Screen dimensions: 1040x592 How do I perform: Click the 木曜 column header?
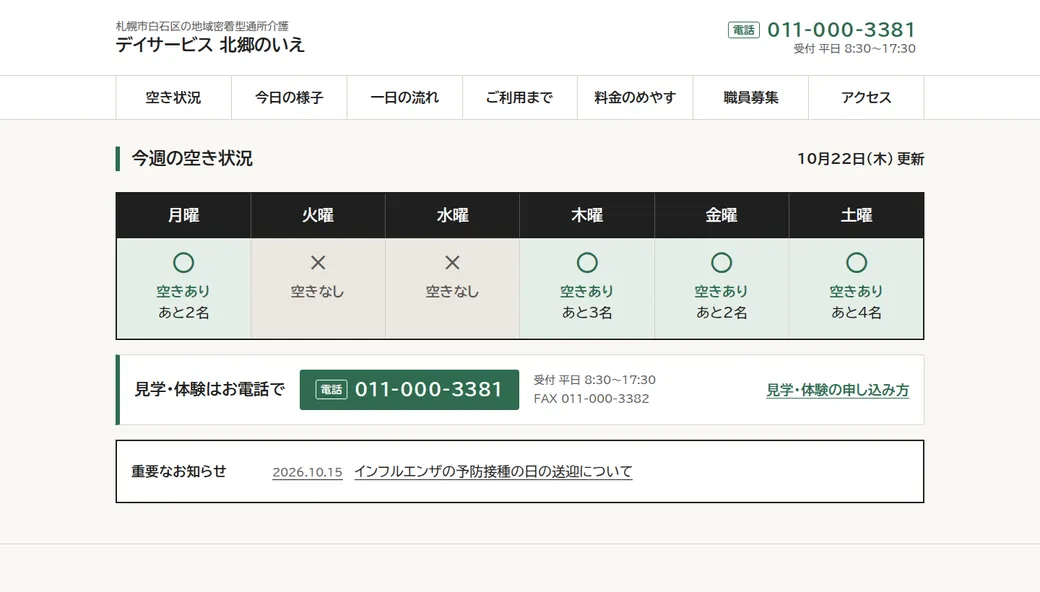(x=587, y=215)
